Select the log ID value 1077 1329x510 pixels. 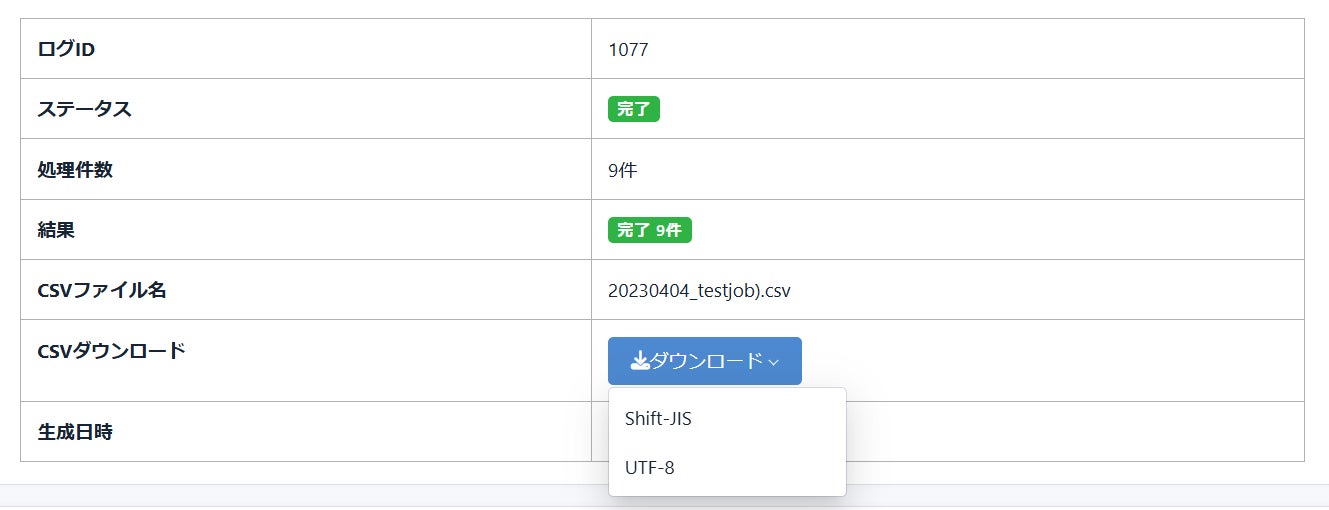628,49
